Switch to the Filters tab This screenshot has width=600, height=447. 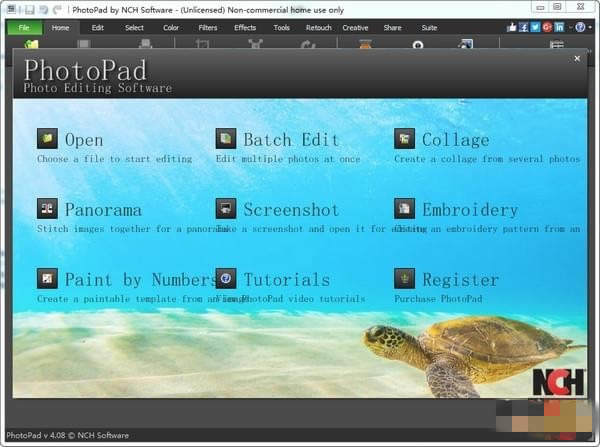[x=208, y=28]
